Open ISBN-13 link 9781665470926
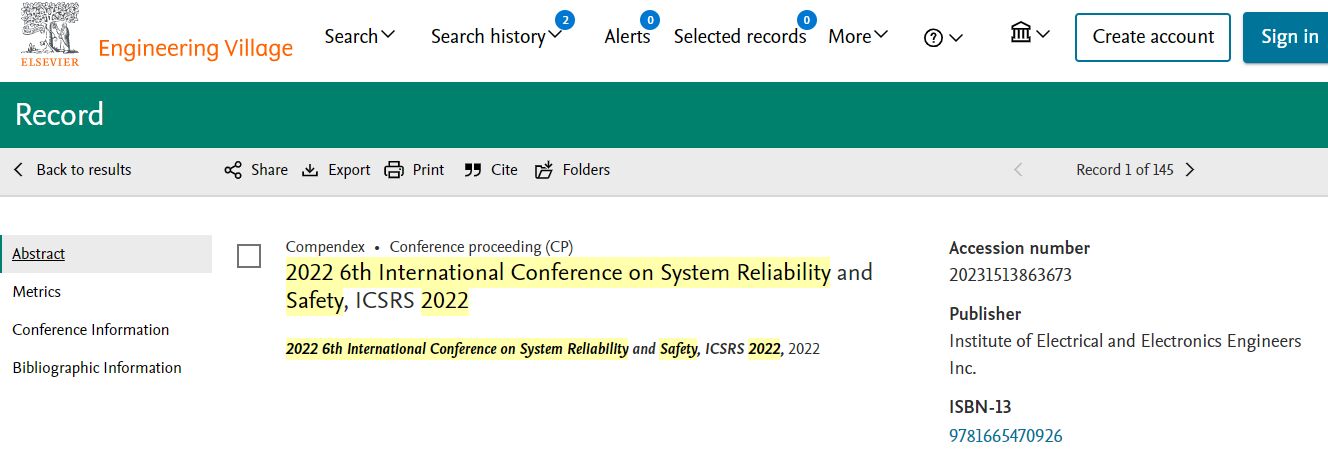 (1006, 435)
